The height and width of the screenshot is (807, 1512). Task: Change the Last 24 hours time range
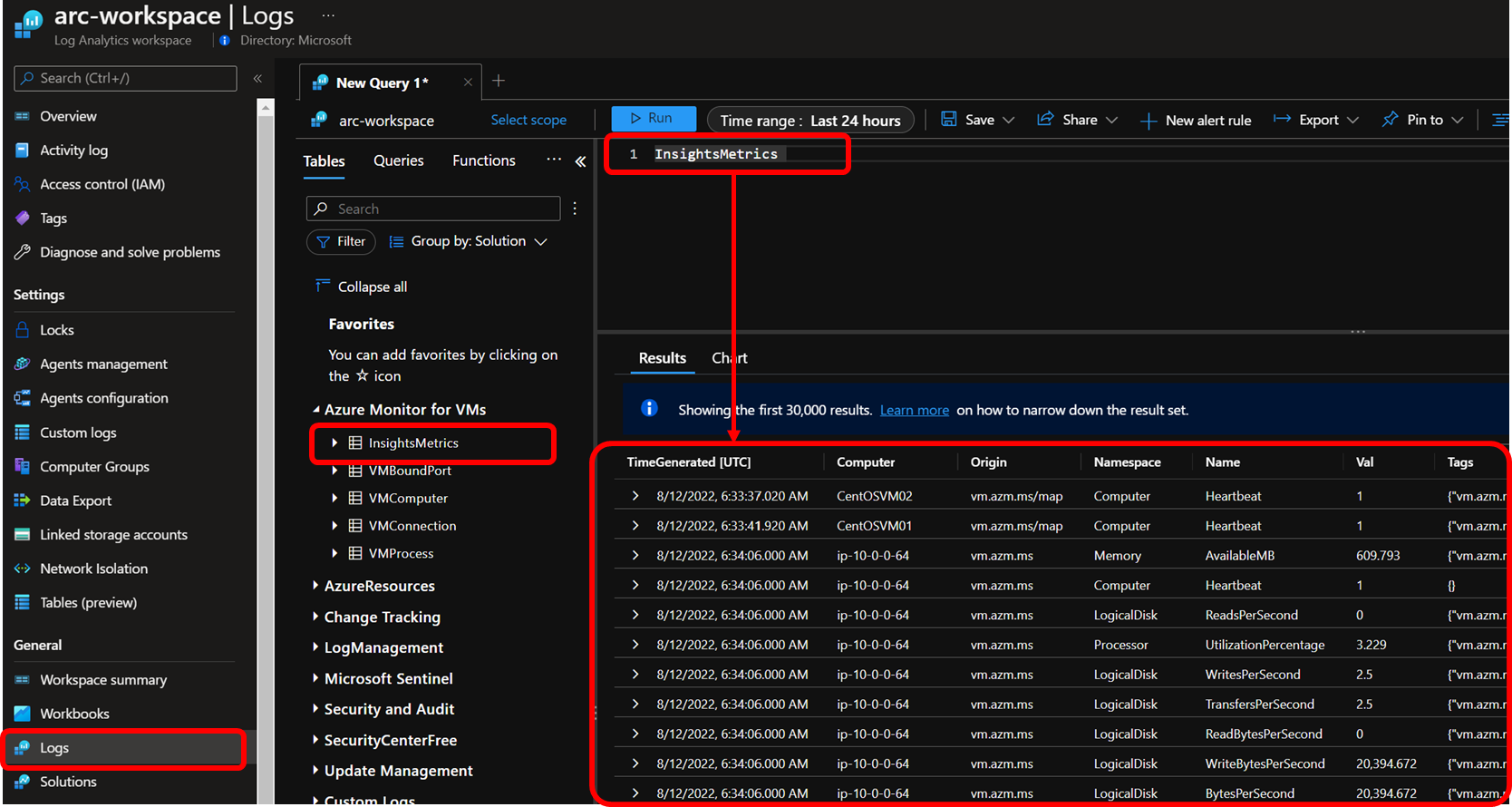[809, 120]
